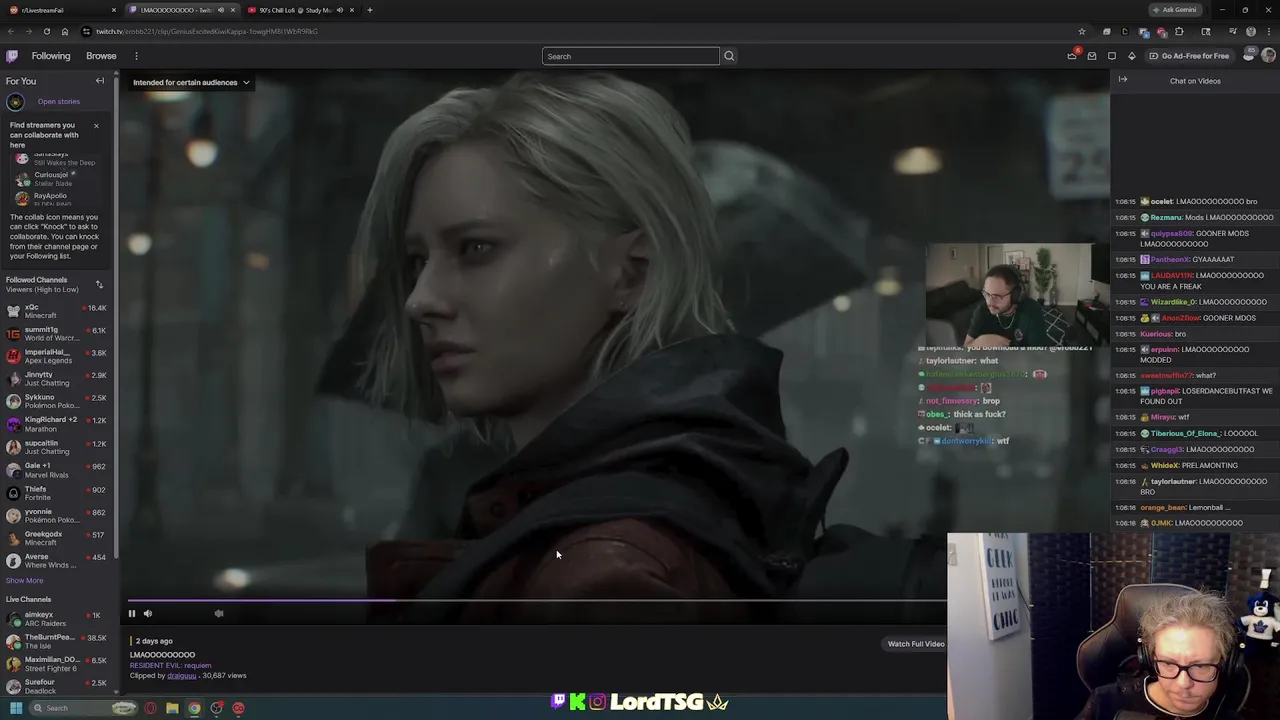Open Maximilian_DOOD Street Fighter 6 channel
Image resolution: width=1280 pixels, height=720 pixels.
[56, 664]
